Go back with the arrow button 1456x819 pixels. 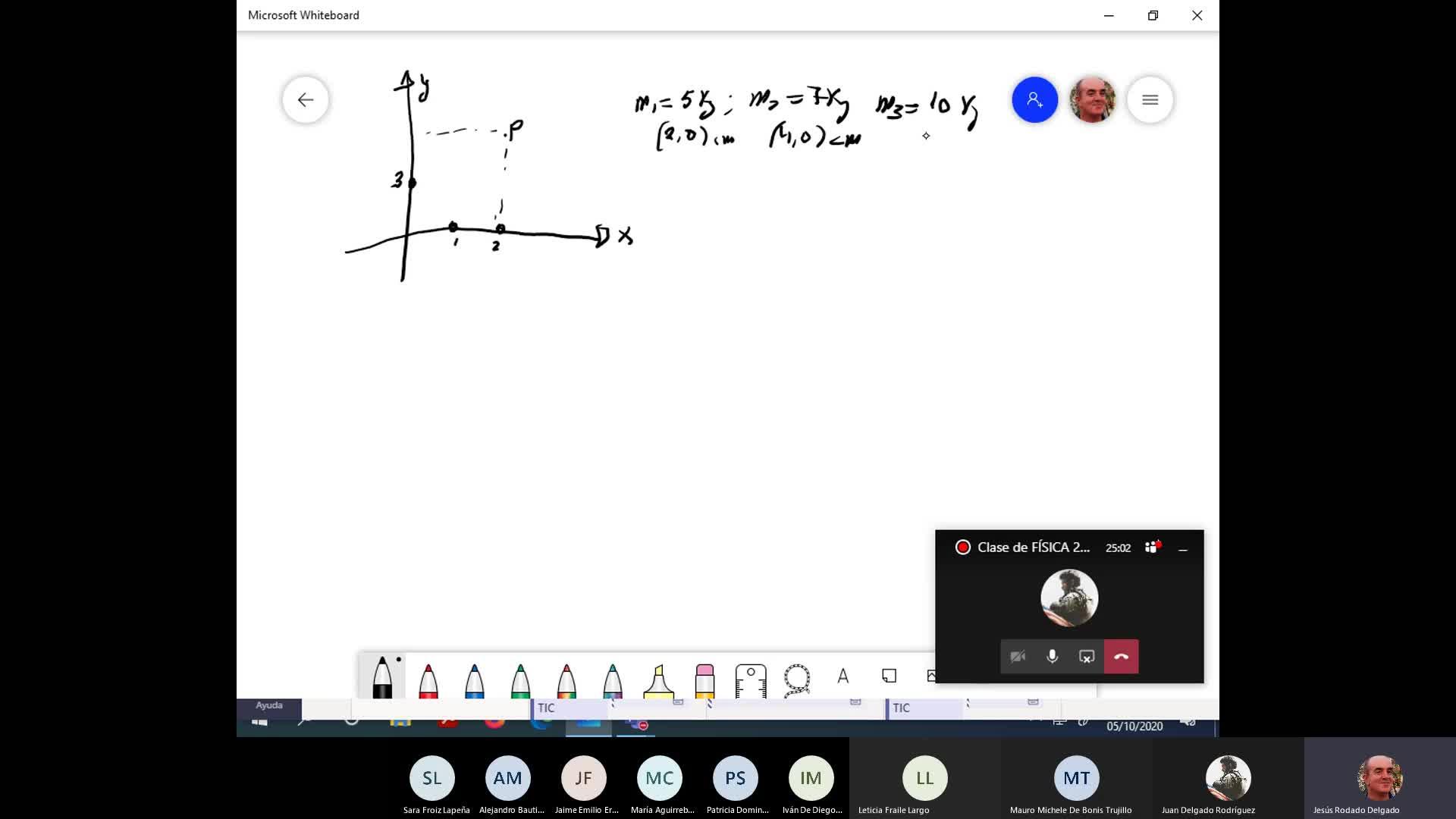[x=306, y=99]
